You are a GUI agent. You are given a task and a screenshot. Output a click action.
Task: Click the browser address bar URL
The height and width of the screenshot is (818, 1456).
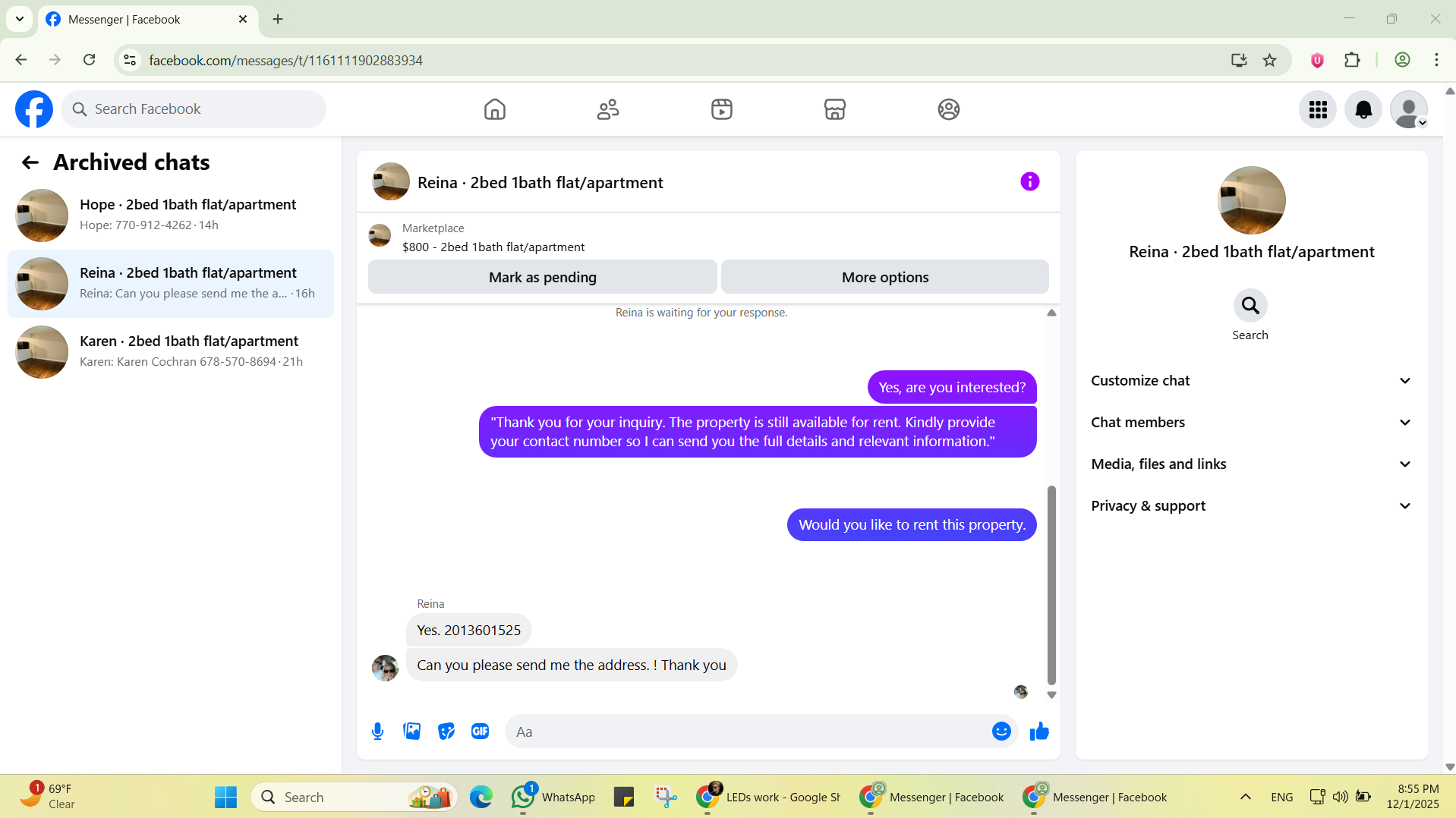pos(285,60)
